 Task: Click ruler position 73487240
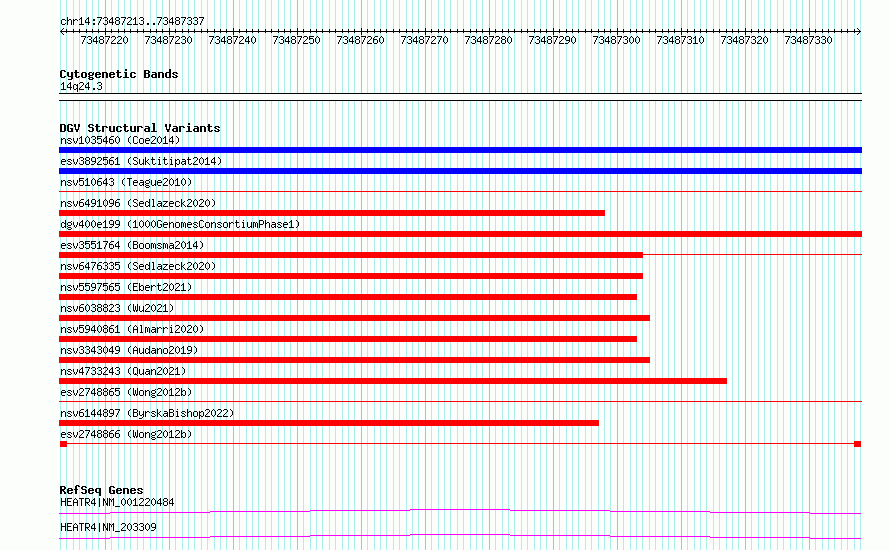(x=232, y=40)
